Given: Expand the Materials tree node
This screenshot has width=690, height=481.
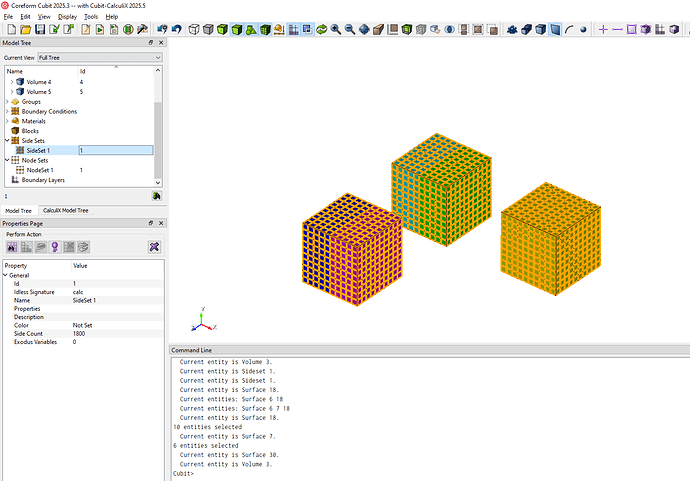Looking at the screenshot, I should coord(7,121).
